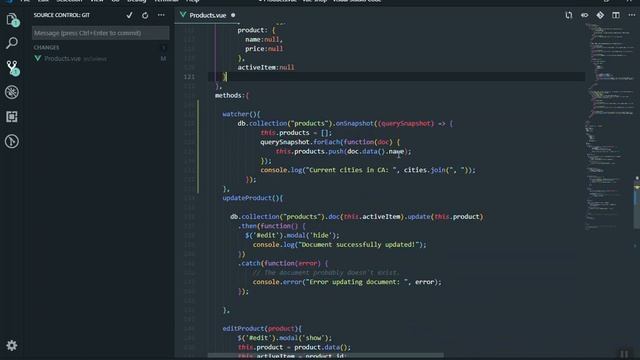This screenshot has height=360, width=640.
Task: Click the 'activeItem:null' line
Action: 266,67
